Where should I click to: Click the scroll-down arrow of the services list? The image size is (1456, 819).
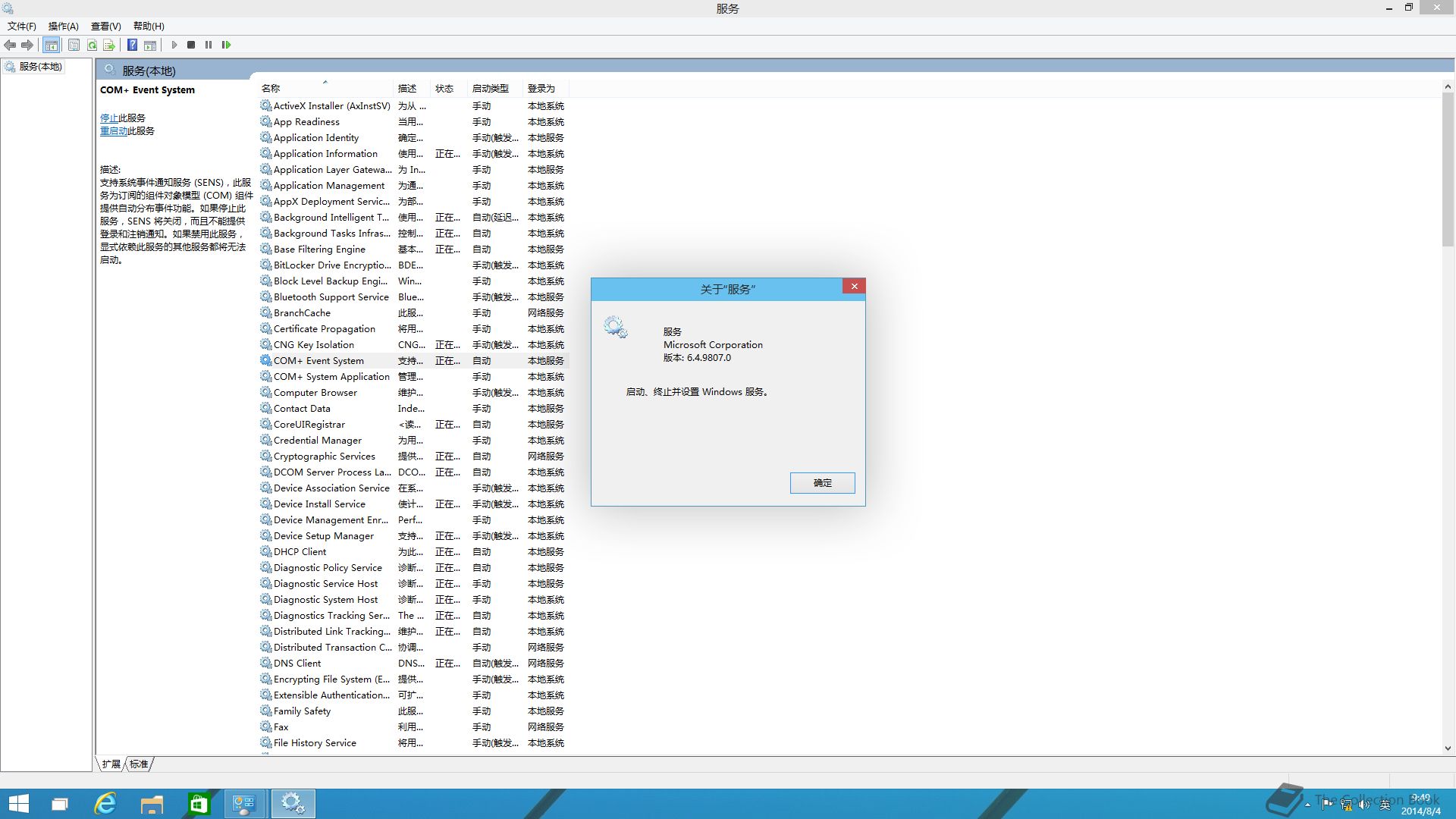click(x=1448, y=748)
